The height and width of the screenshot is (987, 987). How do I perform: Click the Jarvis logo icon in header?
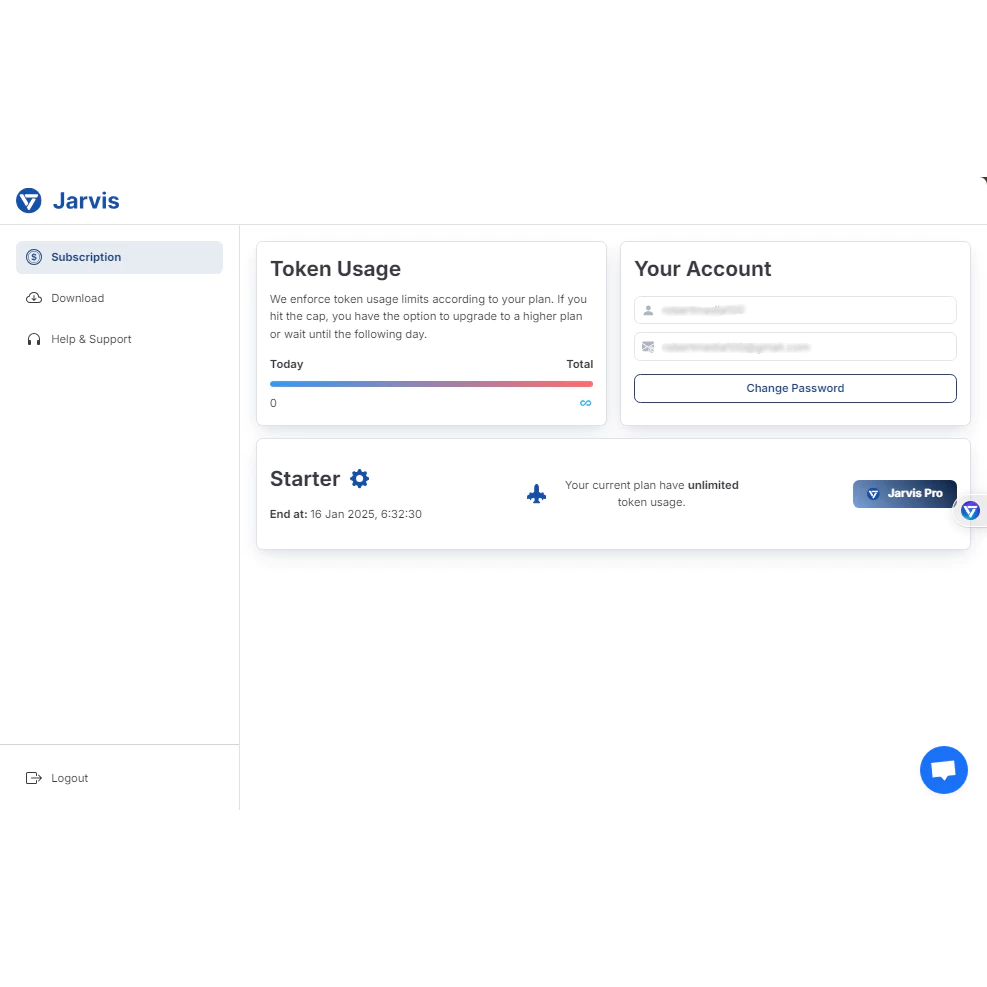[28, 201]
